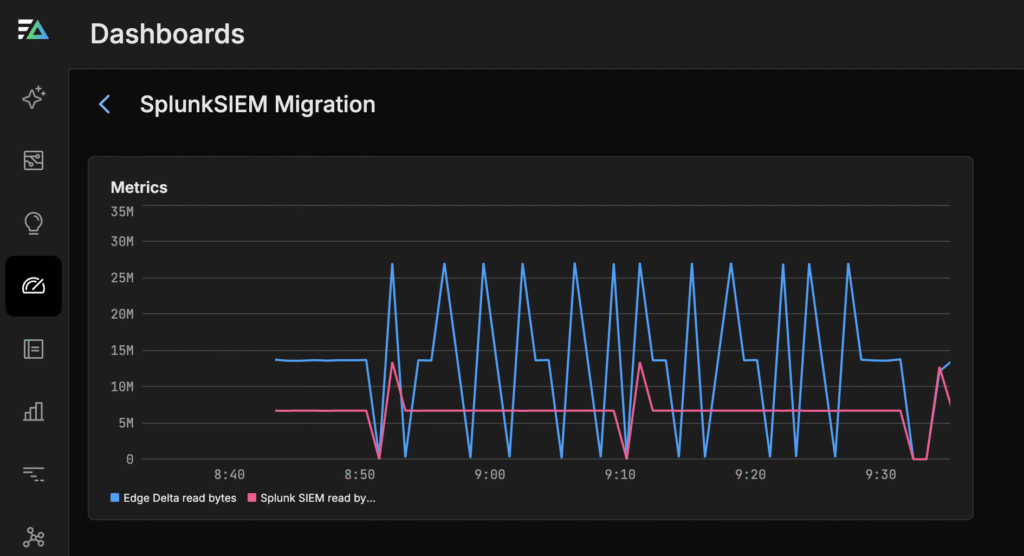Click the pink Splunk SIEM legend swatch

(x=252, y=498)
